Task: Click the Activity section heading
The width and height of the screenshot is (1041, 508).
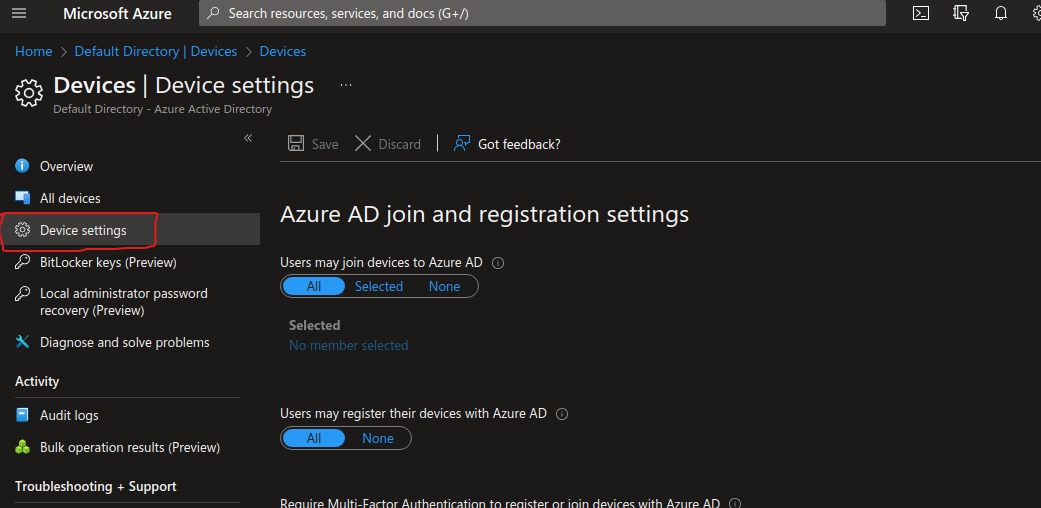Action: tap(37, 381)
